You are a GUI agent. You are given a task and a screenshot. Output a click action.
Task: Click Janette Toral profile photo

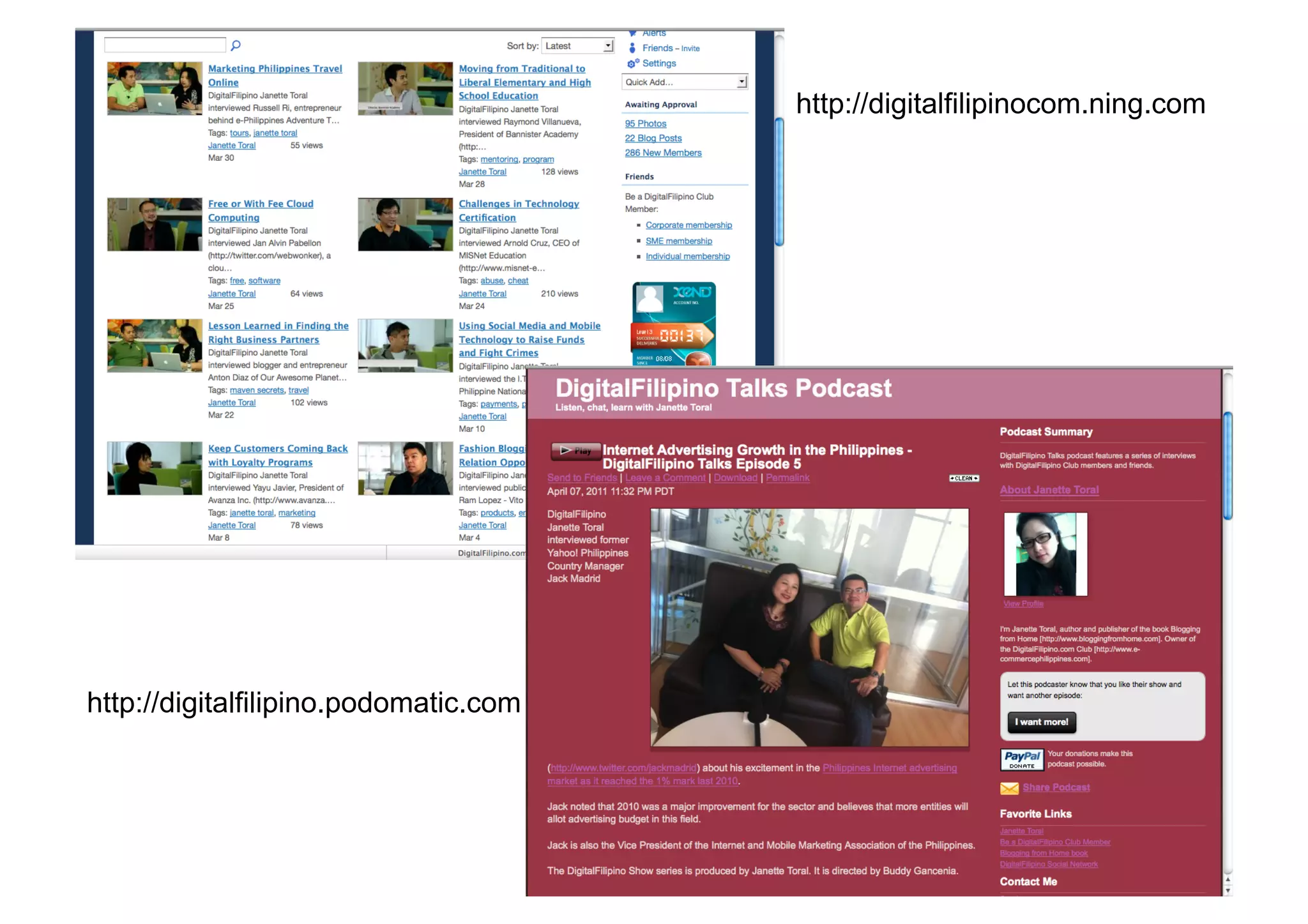1046,554
